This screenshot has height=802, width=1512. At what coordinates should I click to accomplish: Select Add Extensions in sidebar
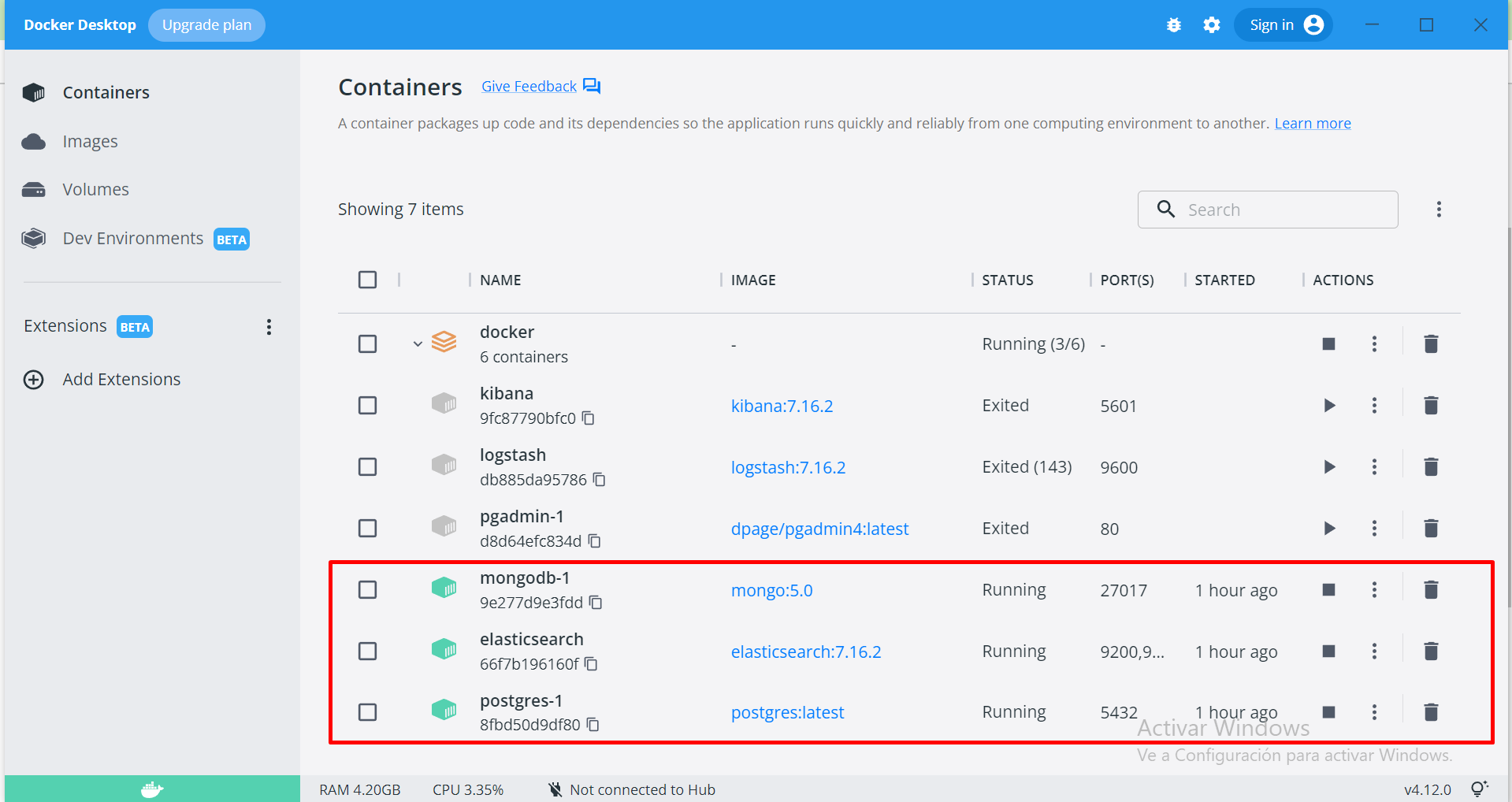tap(121, 380)
